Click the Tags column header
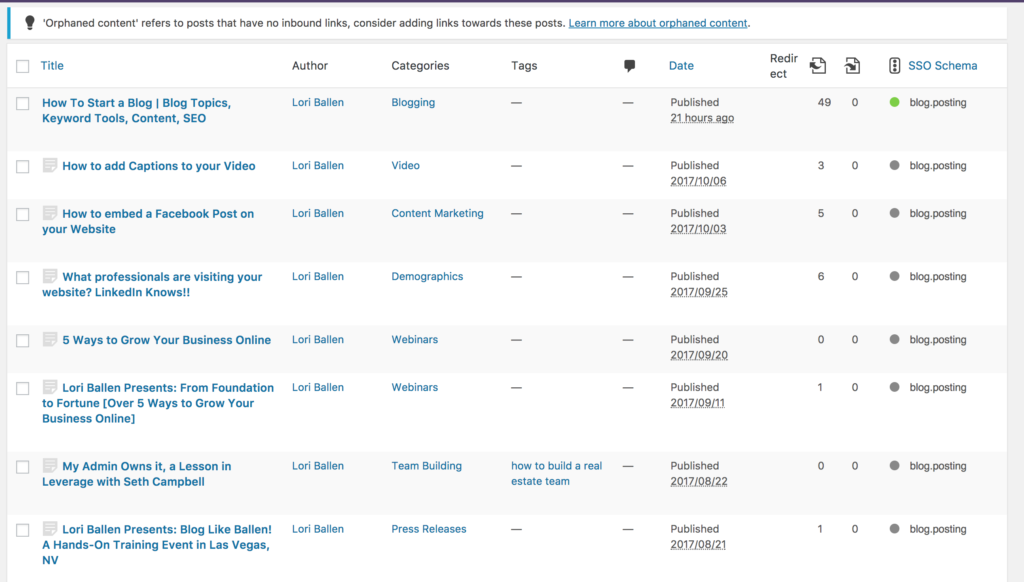This screenshot has height=582, width=1024. point(524,65)
